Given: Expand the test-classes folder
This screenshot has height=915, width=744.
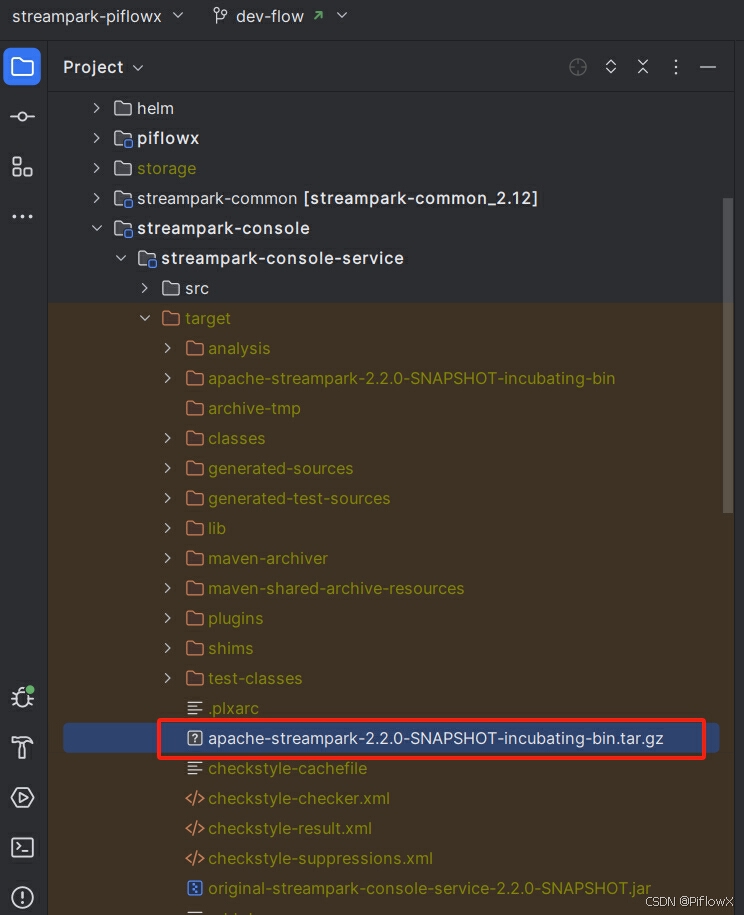Looking at the screenshot, I should [x=168, y=678].
